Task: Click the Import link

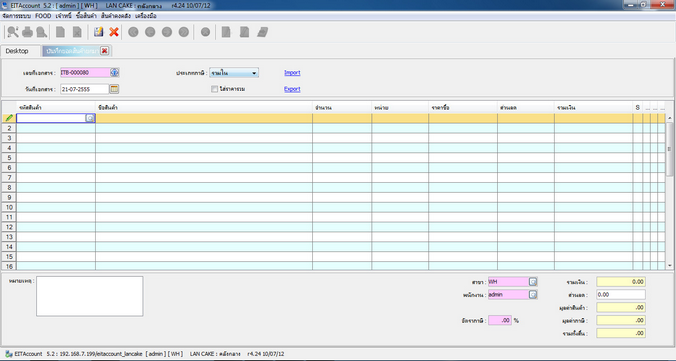Action: tap(292, 72)
